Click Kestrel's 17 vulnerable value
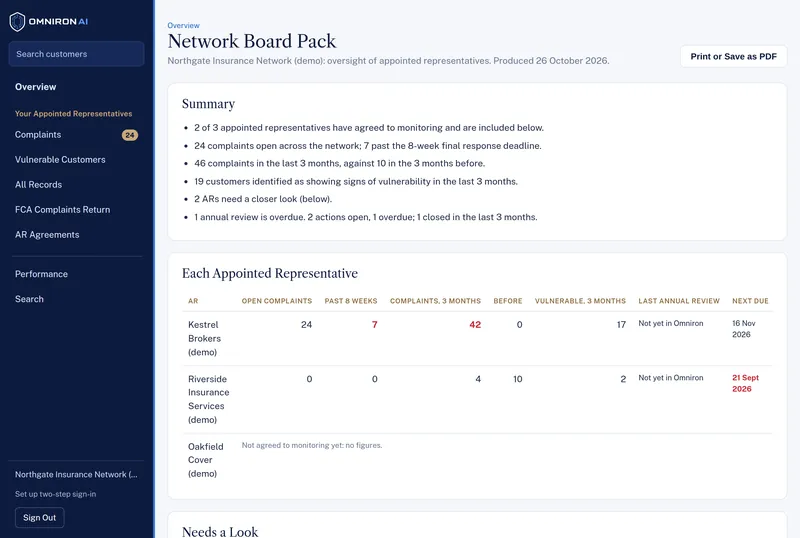Viewport: 800px width, 538px height. 621,325
